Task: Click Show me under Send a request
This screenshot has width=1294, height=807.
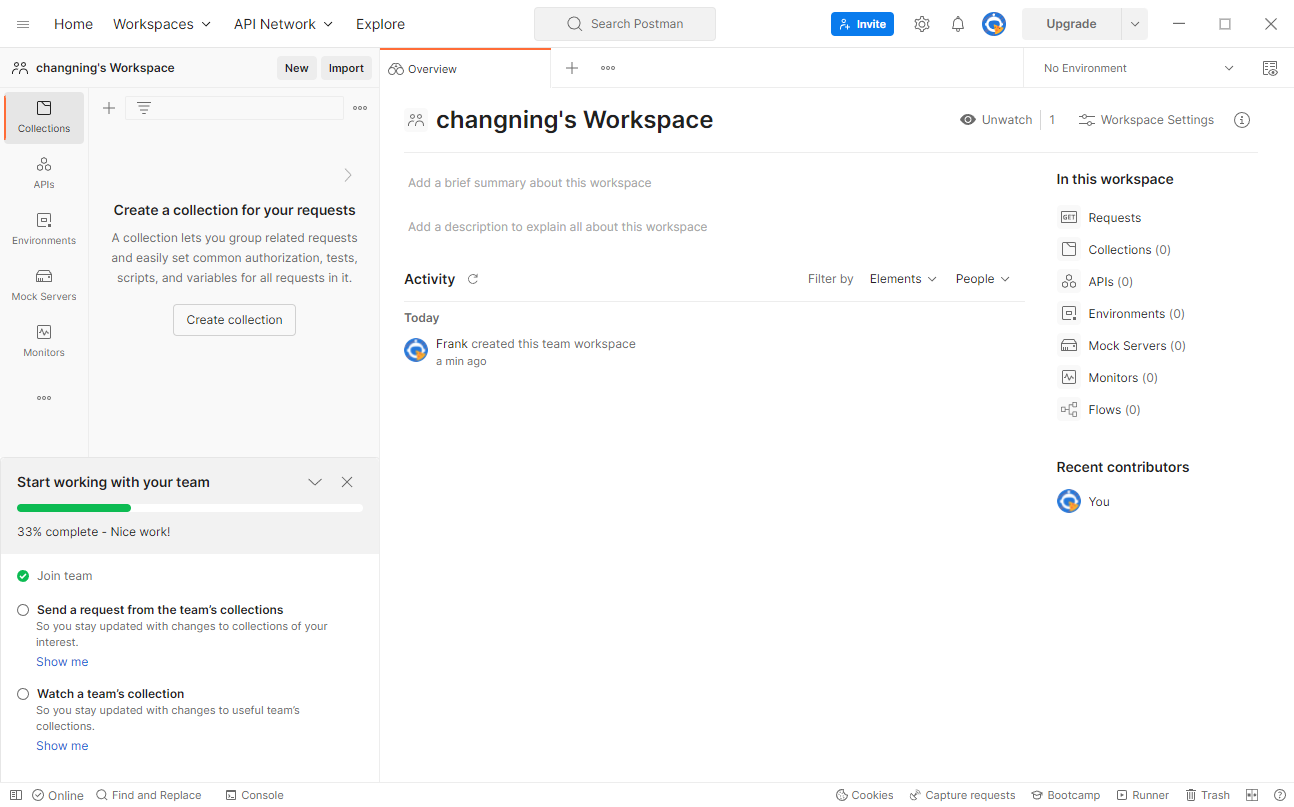Action: pyautogui.click(x=62, y=662)
